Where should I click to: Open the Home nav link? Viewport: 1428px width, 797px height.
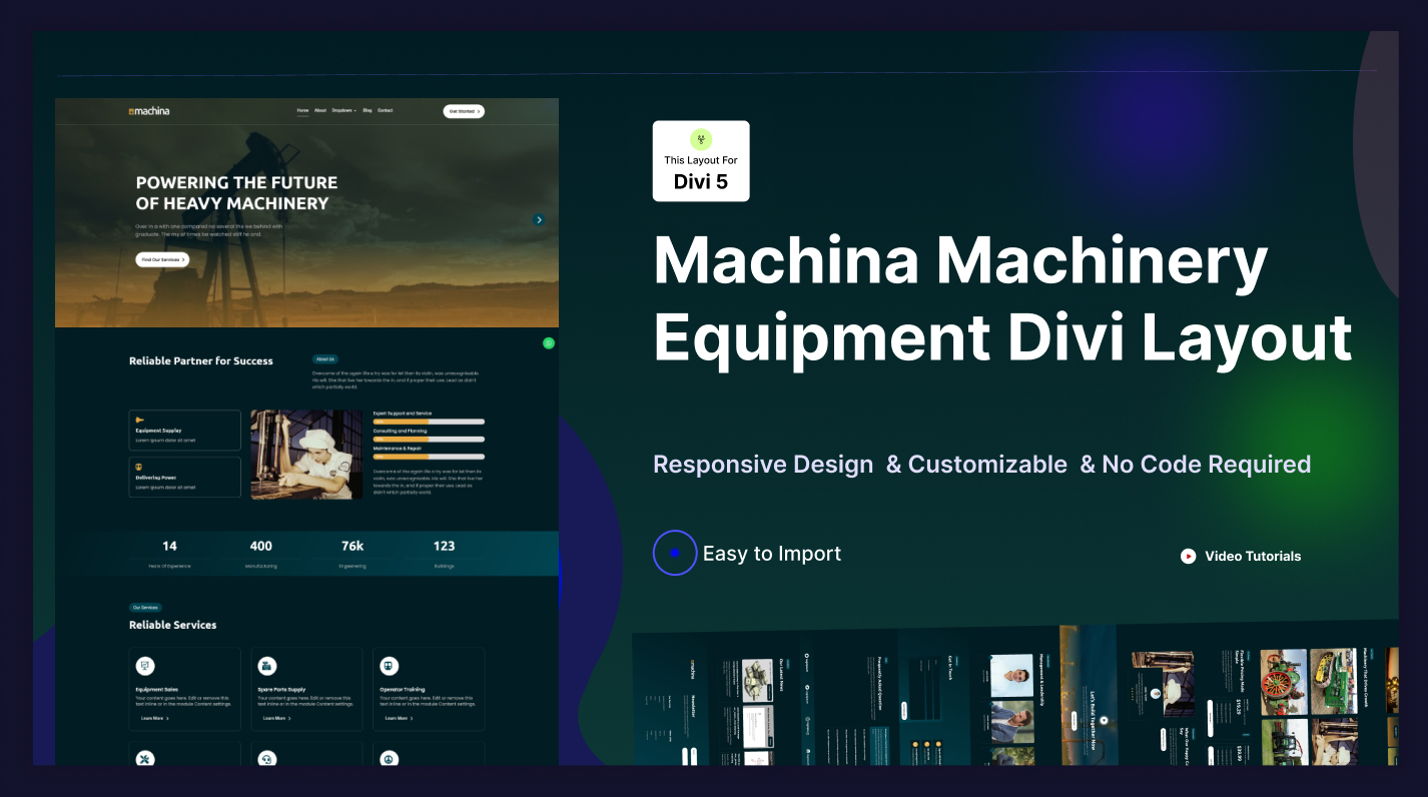coord(303,111)
